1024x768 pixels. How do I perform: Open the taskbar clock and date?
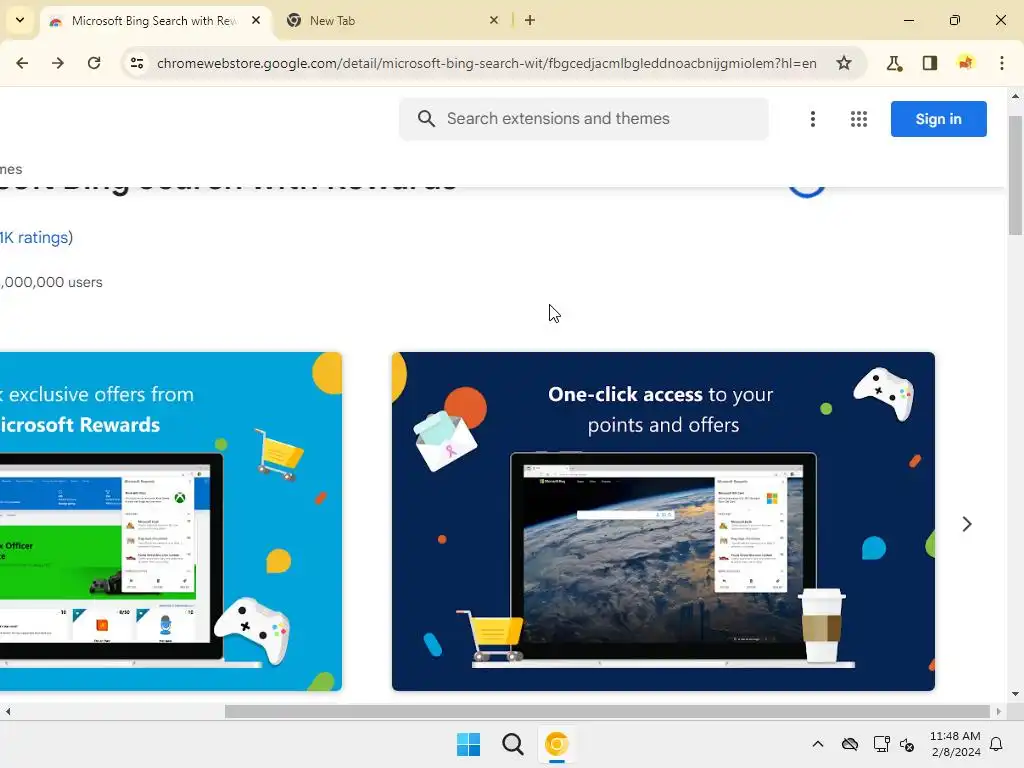tap(955, 744)
